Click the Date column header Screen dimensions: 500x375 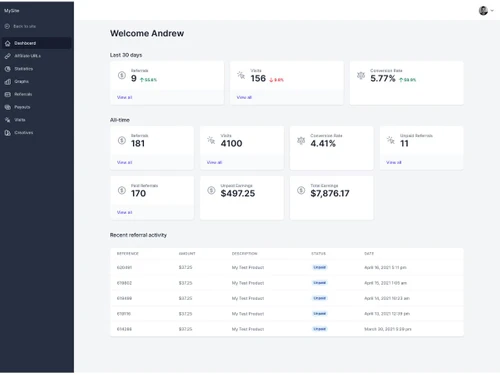(369, 254)
